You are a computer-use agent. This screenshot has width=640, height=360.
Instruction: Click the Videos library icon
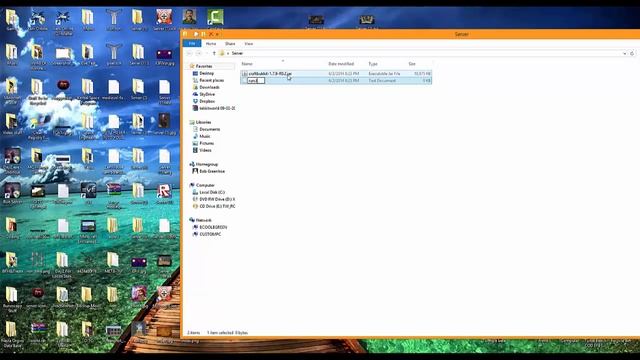(x=195, y=150)
